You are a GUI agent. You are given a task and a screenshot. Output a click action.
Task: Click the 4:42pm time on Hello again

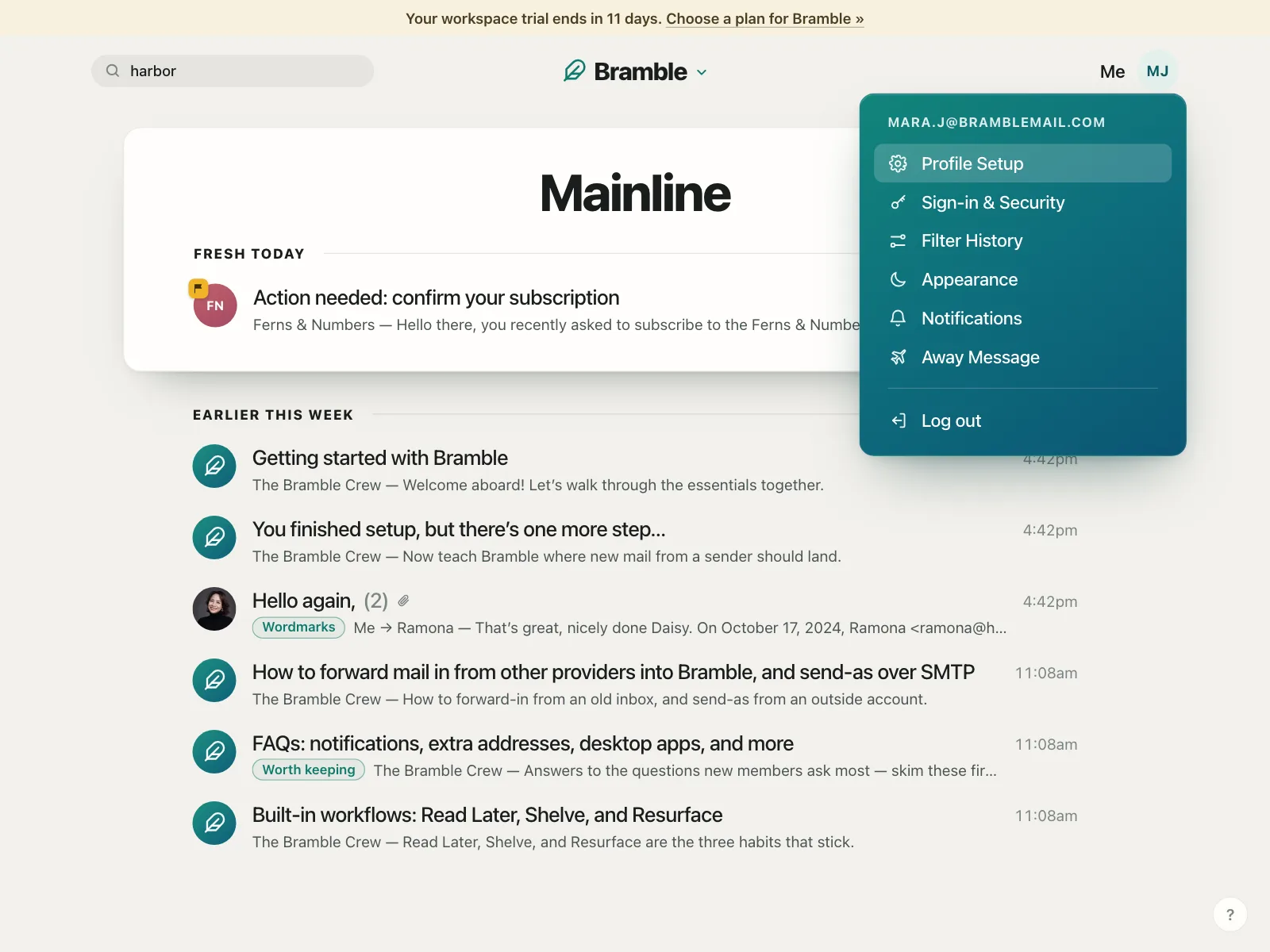point(1049,601)
